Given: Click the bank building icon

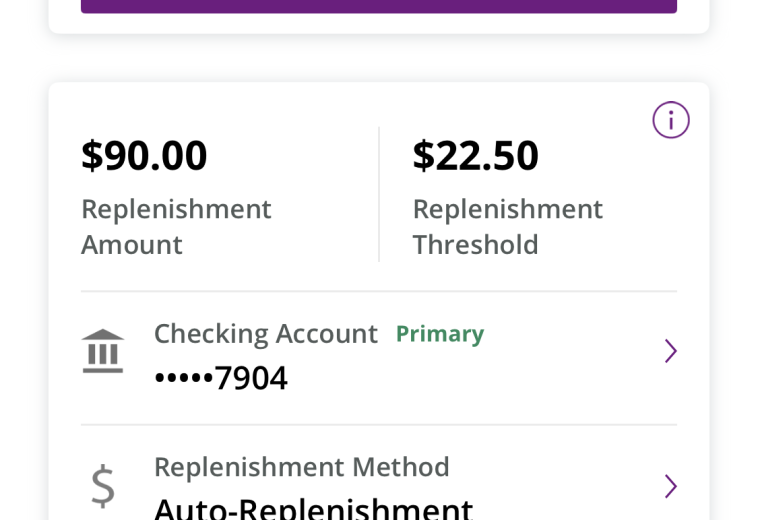Looking at the screenshot, I should [x=103, y=351].
